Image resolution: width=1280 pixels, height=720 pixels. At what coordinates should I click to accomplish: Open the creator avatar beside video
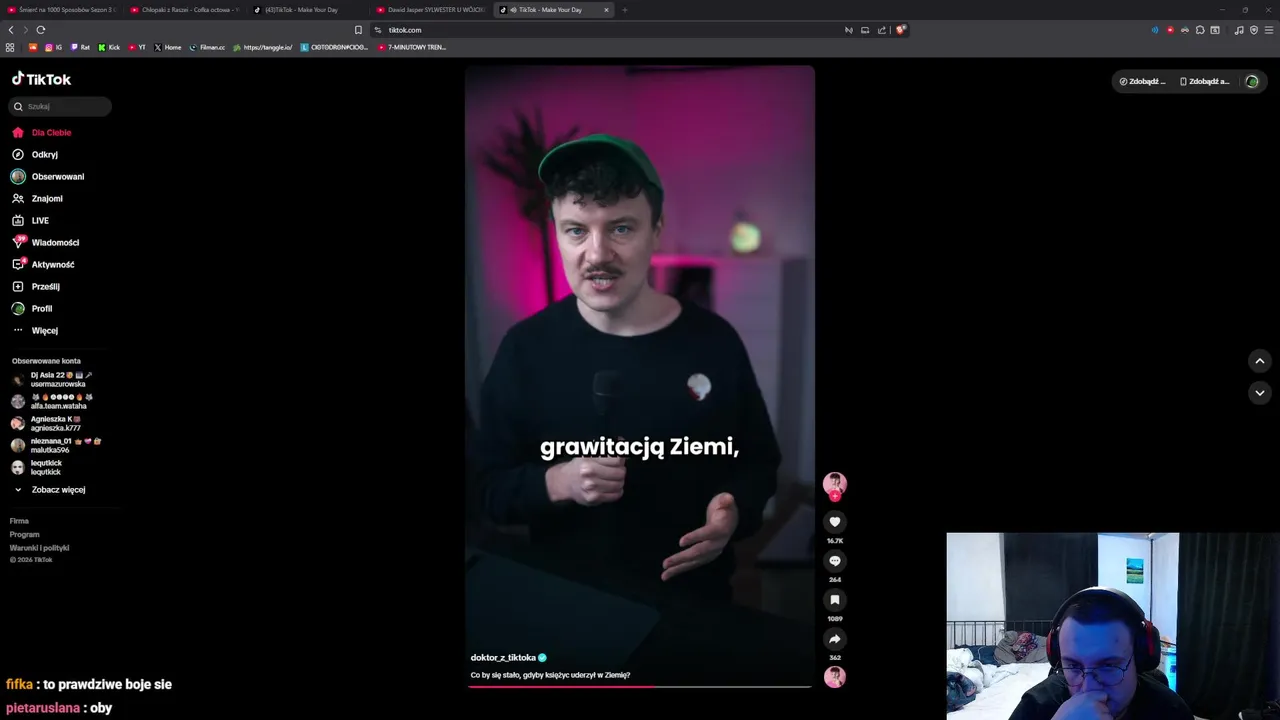pyautogui.click(x=835, y=484)
